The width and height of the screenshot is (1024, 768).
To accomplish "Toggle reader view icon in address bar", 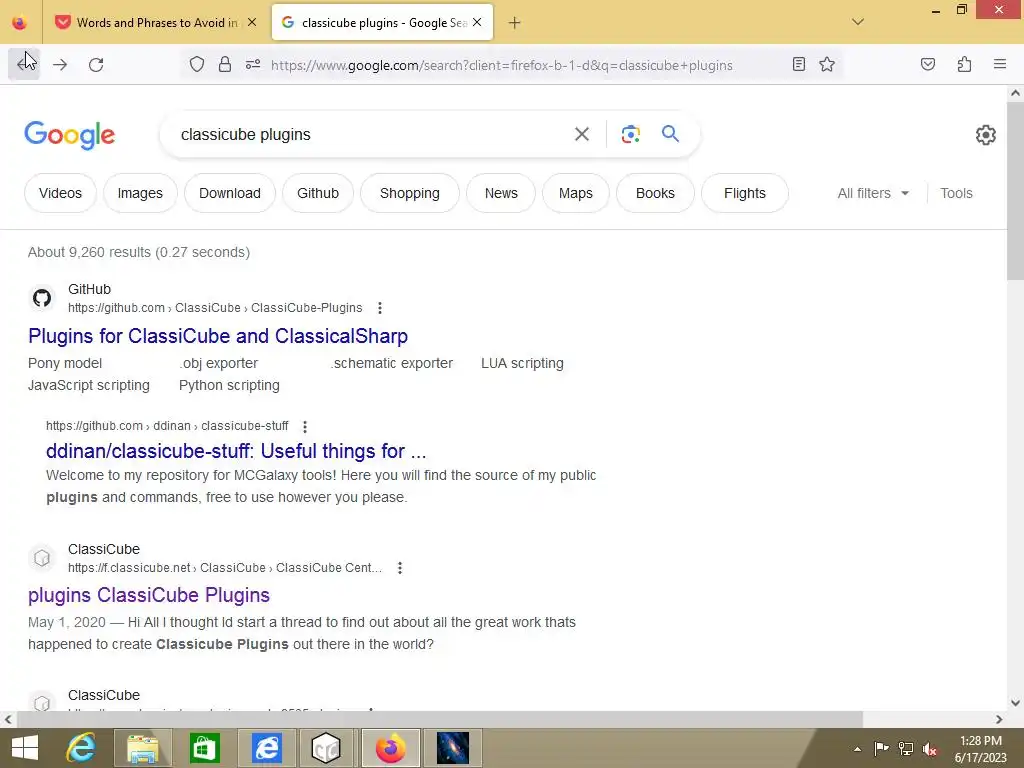I will tap(799, 64).
